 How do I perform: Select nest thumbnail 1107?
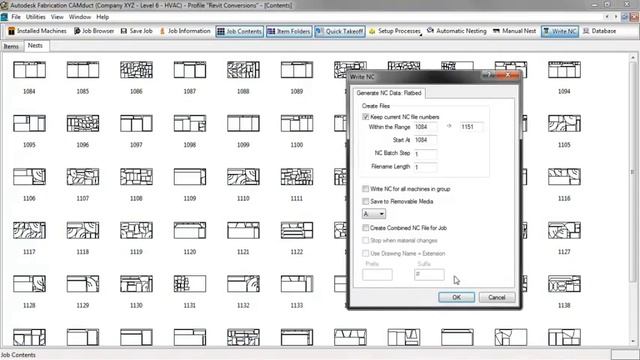(83, 177)
